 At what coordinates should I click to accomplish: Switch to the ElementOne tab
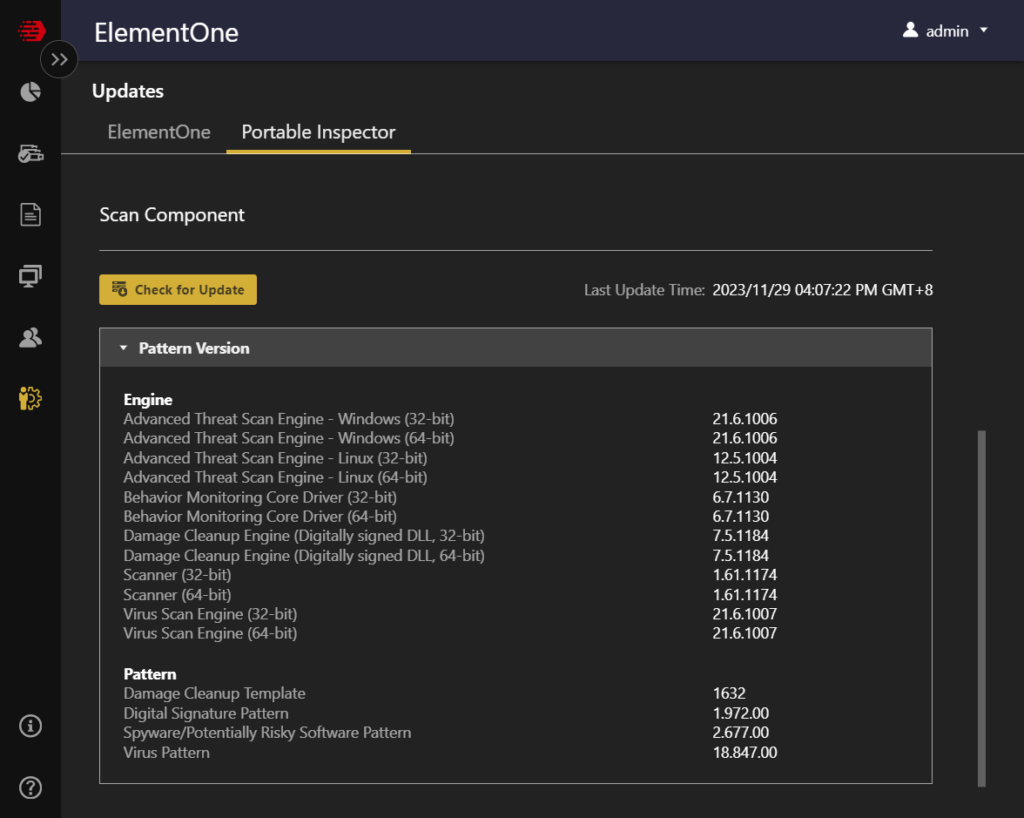[159, 132]
